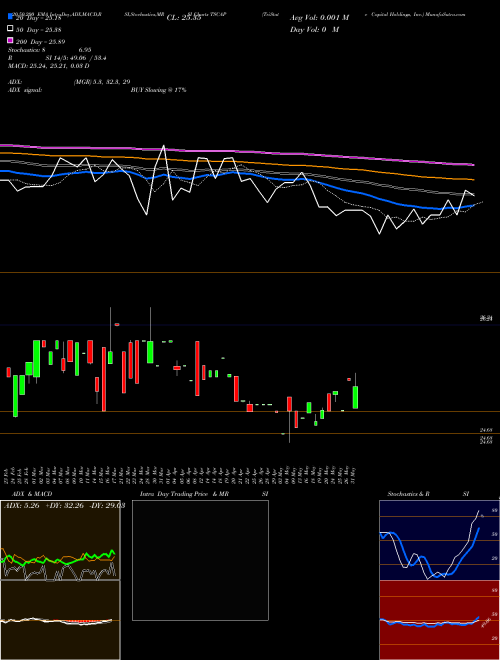Click the website watermark link at top right
The image size is (500, 660).
tap(445, 14)
